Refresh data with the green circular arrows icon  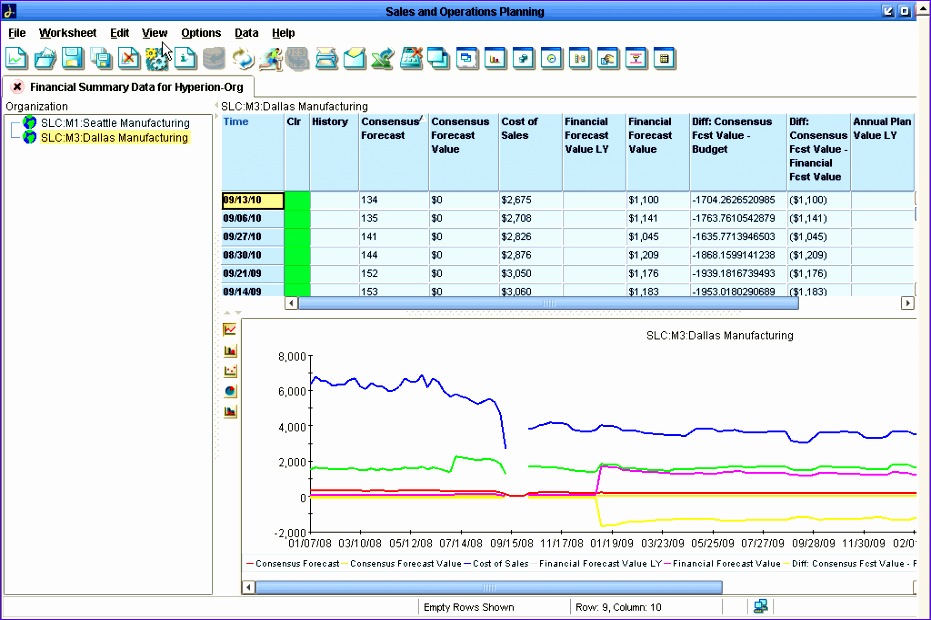[242, 59]
